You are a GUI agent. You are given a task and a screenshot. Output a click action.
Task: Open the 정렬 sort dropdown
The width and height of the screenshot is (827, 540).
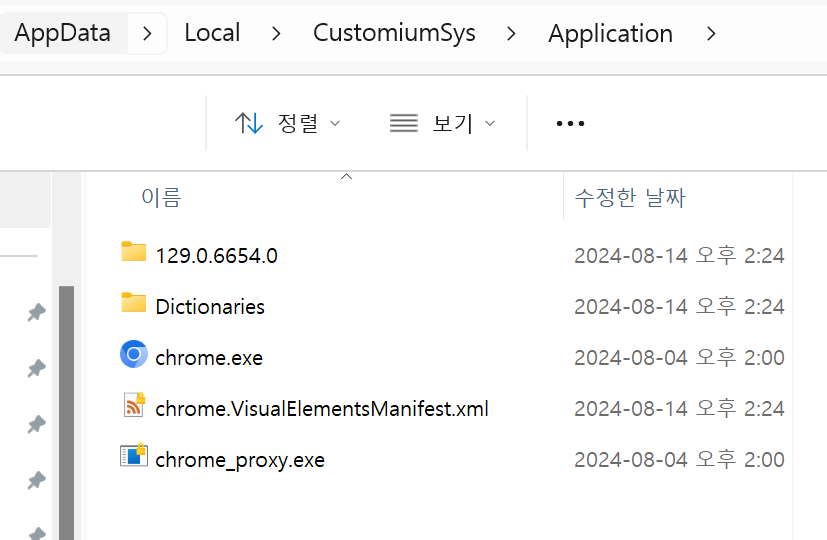tap(287, 123)
